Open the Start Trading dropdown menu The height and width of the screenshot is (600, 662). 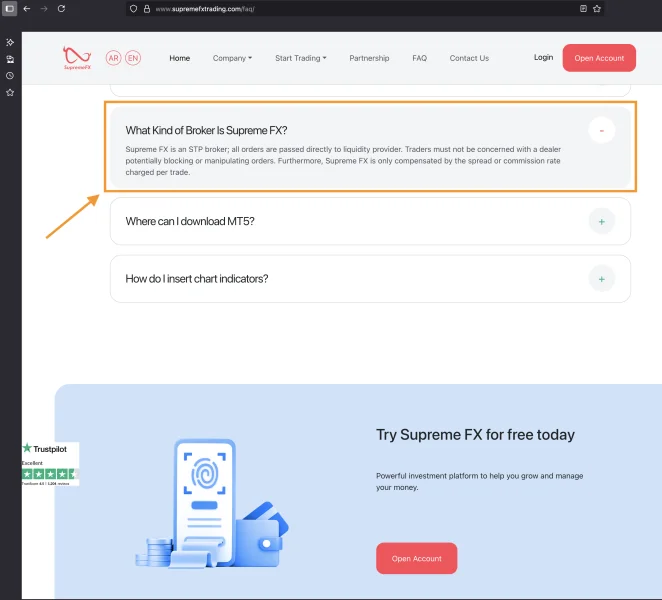[301, 58]
